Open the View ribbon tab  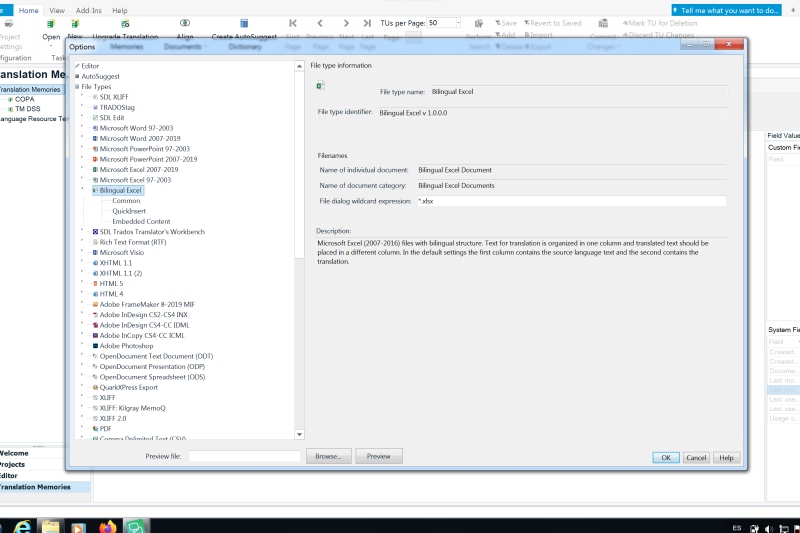pyautogui.click(x=57, y=10)
